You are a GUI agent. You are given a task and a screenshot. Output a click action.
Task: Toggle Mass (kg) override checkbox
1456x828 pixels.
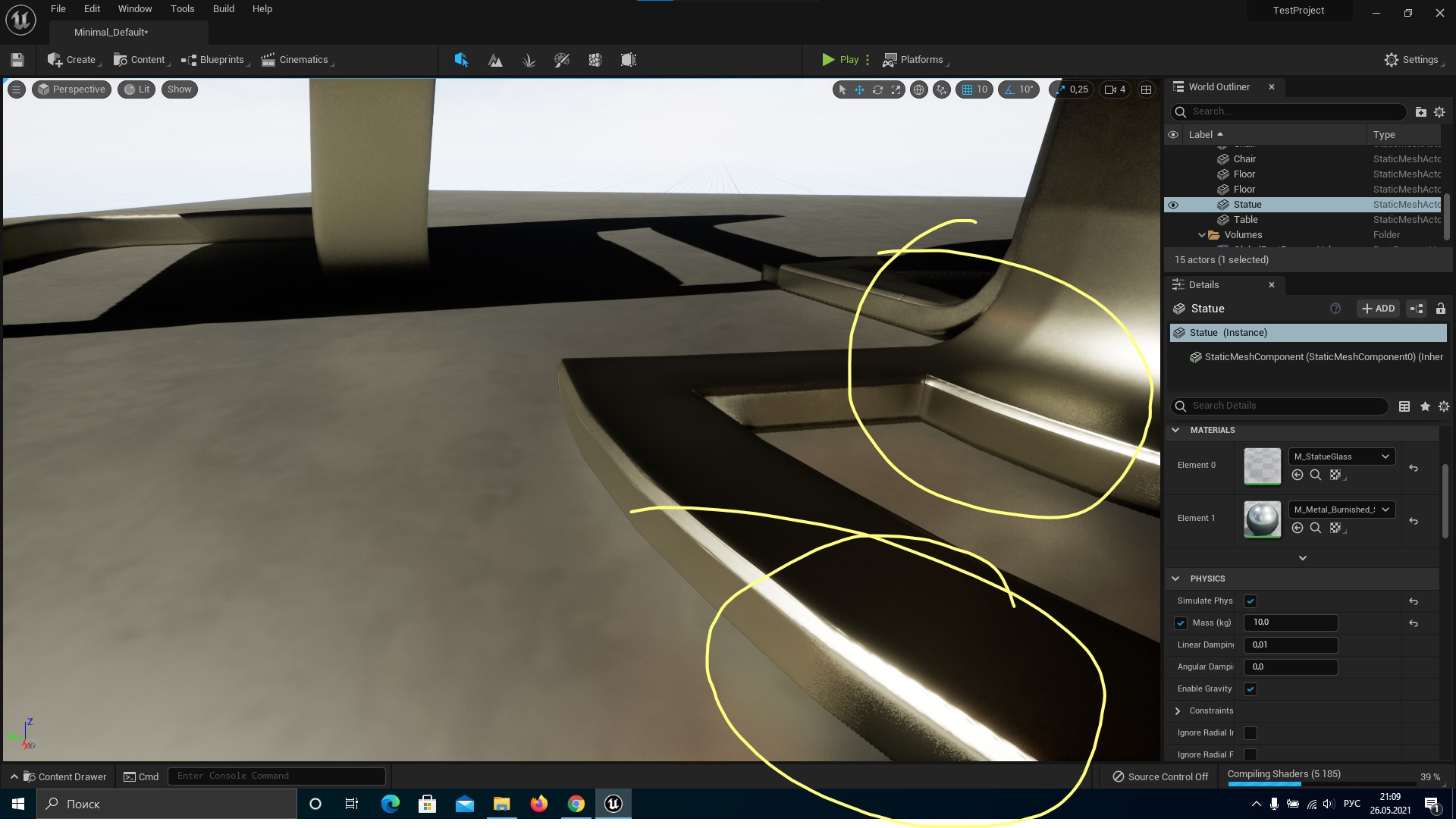1180,623
